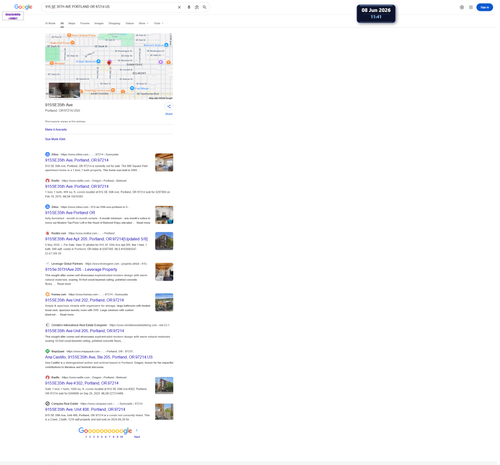Image resolution: width=500 pixels, height=465 pixels.
Task: Click the Belmont Station map marker
Action: [166, 45]
